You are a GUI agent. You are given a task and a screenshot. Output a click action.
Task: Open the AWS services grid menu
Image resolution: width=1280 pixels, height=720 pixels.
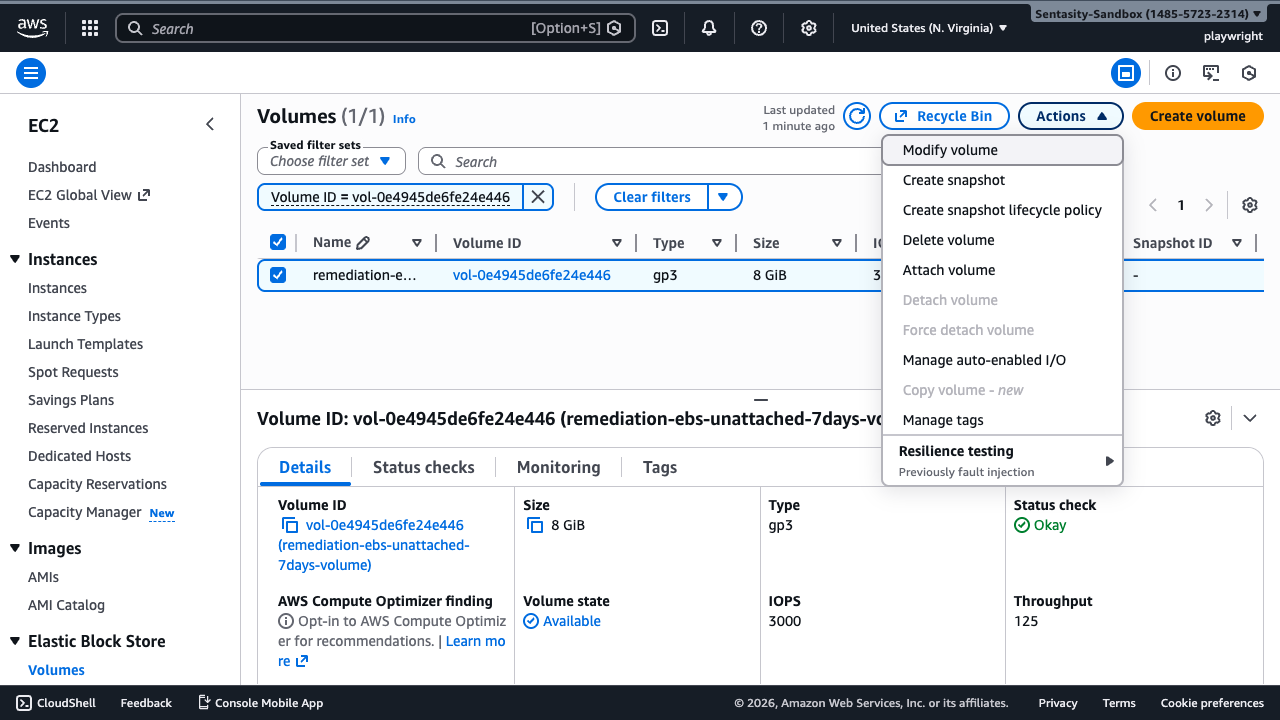pyautogui.click(x=90, y=28)
